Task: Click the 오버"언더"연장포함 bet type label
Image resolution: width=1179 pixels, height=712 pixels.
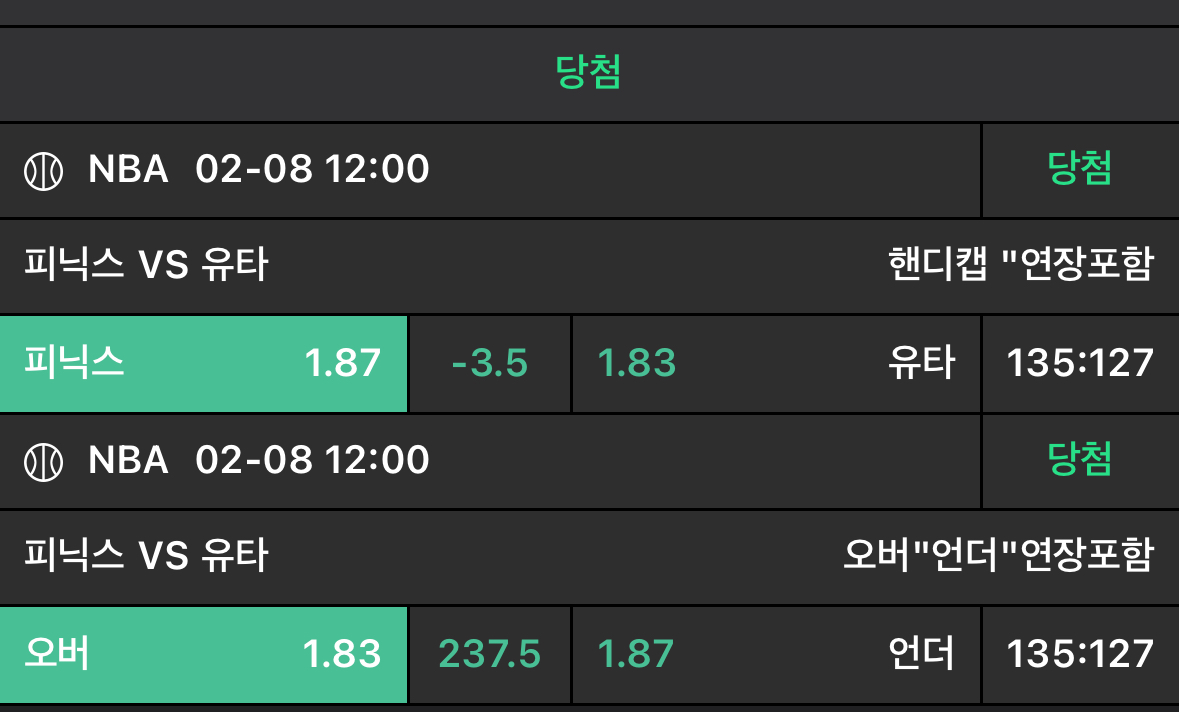Action: click(998, 555)
